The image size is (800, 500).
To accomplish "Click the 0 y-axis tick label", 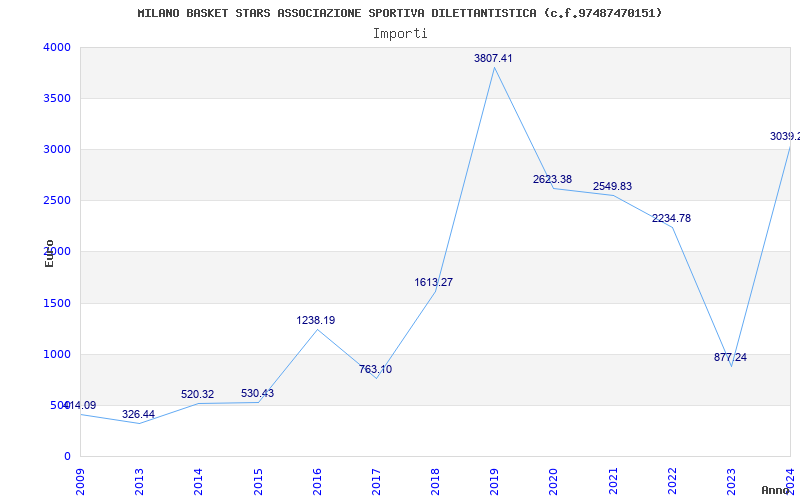I will (x=67, y=457).
